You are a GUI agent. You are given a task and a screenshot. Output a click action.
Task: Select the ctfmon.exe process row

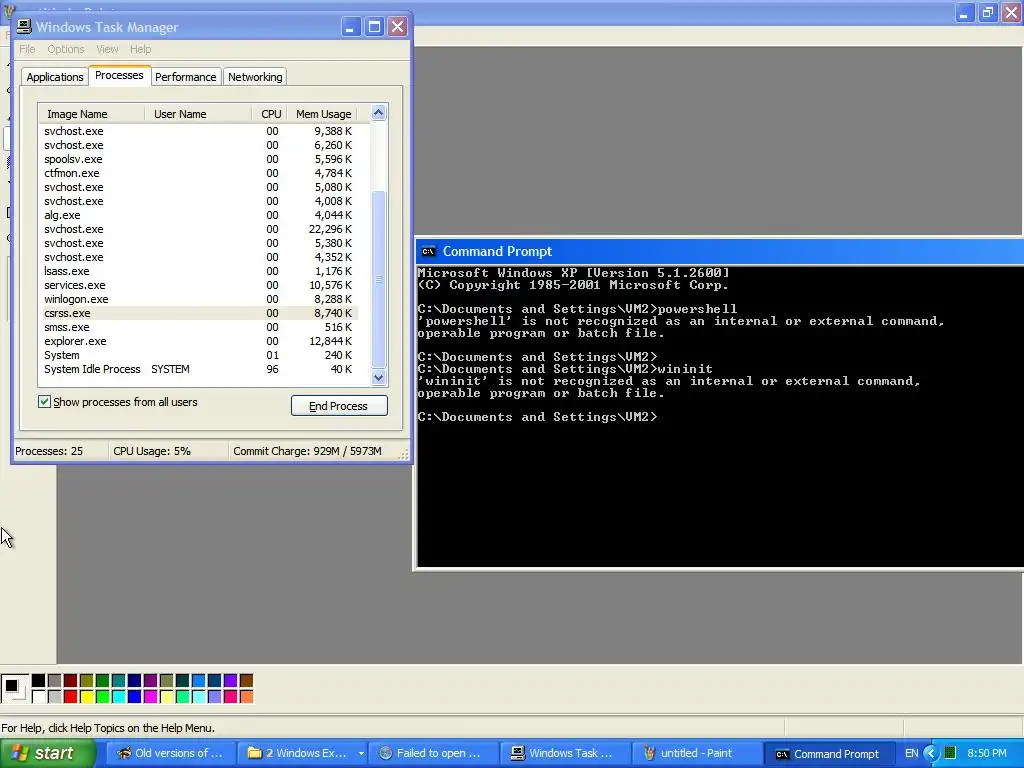pyautogui.click(x=199, y=173)
